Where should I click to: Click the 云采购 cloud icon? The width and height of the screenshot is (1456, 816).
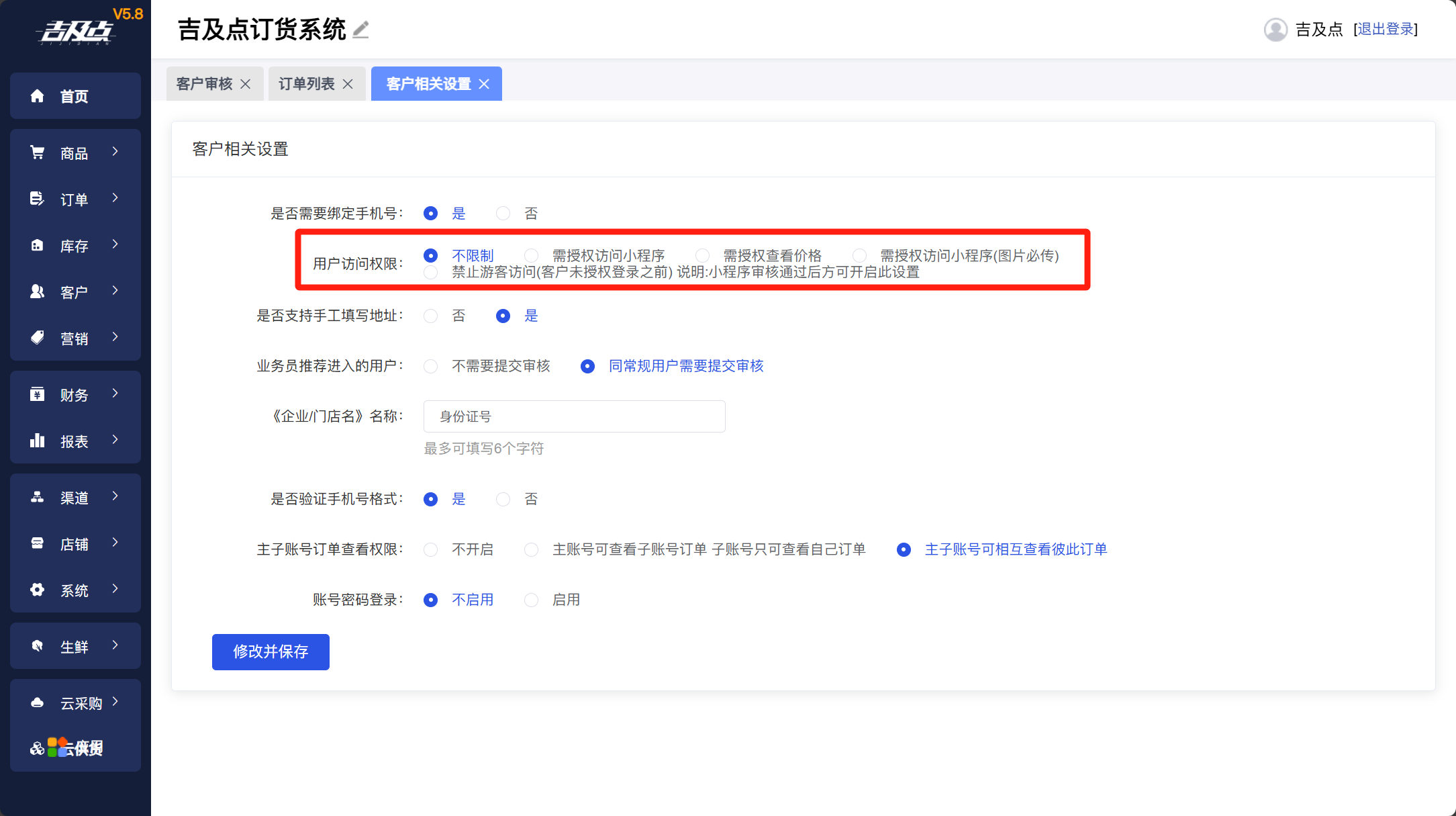click(x=38, y=702)
